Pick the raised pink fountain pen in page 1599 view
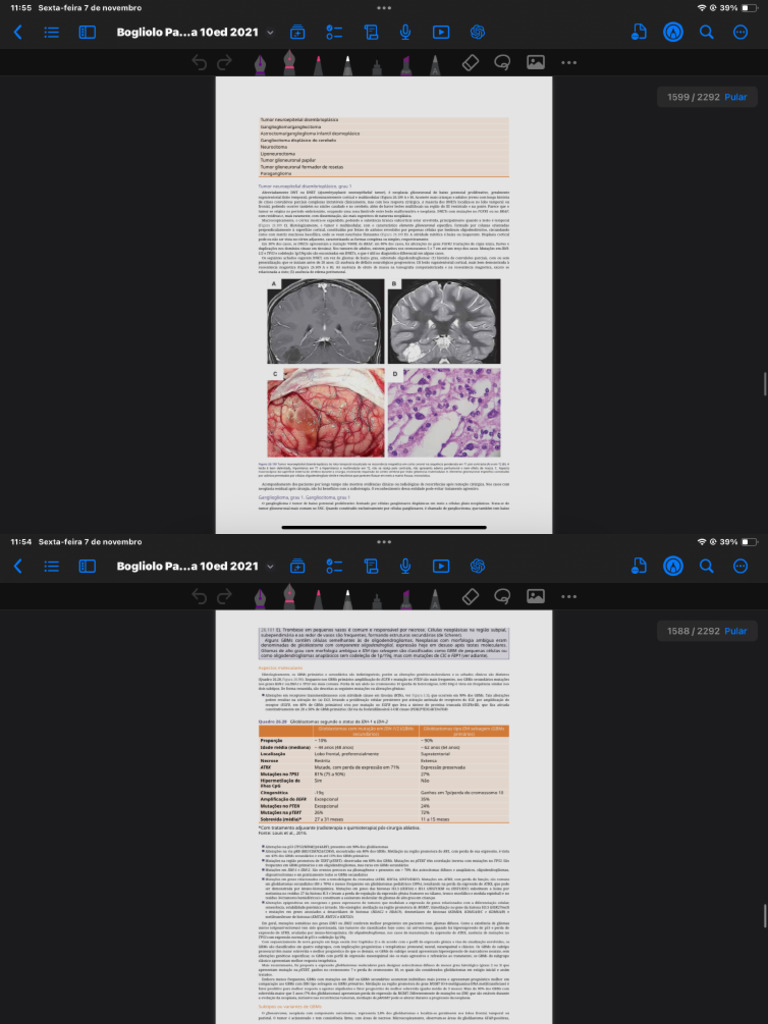The height and width of the screenshot is (1024, 768). (289, 62)
